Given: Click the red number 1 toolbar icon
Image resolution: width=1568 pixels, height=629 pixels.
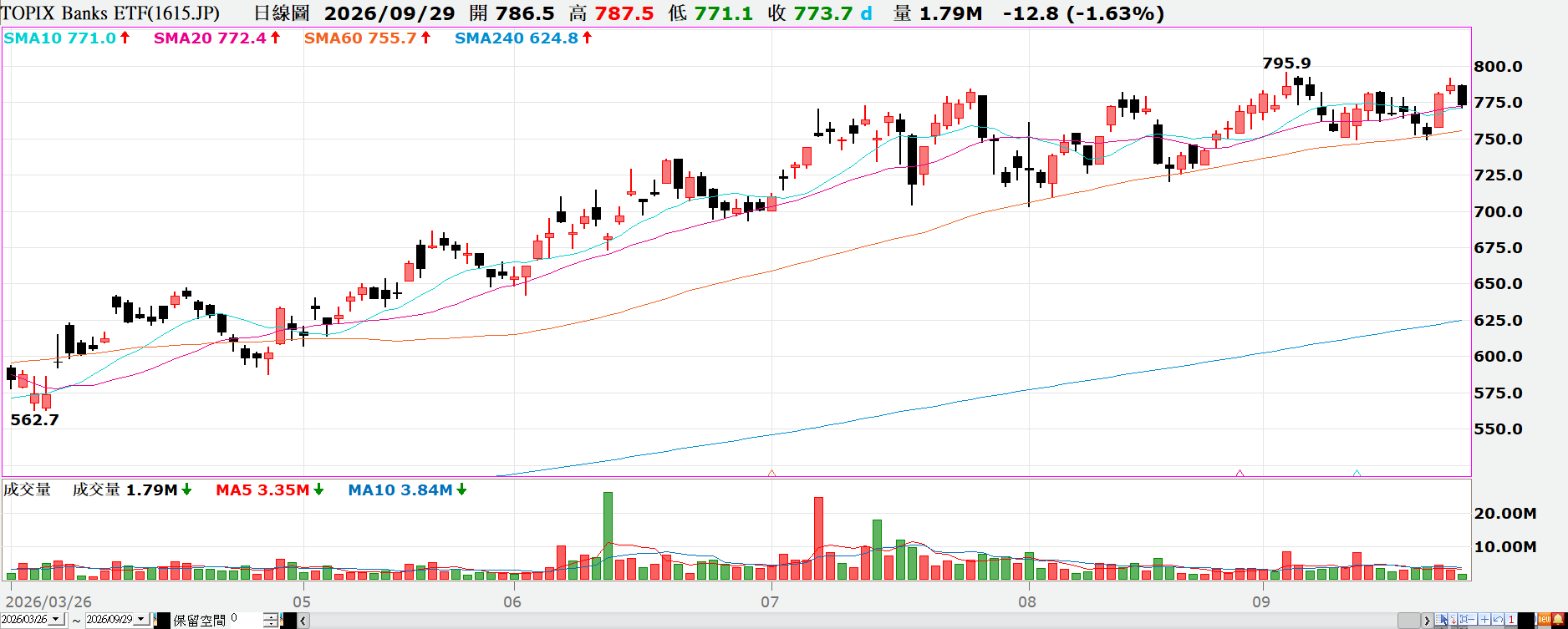Looking at the screenshot, I should click(1511, 619).
